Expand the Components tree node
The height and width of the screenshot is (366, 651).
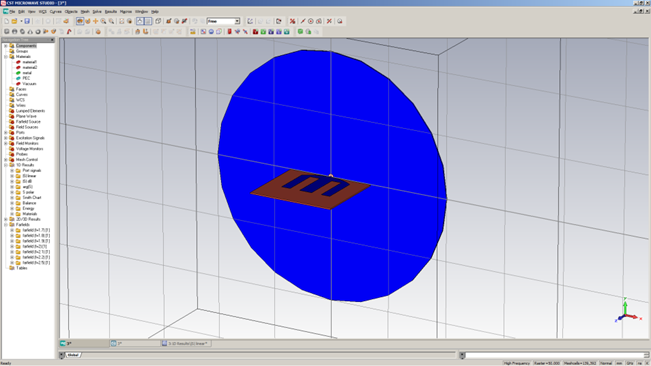pos(6,46)
